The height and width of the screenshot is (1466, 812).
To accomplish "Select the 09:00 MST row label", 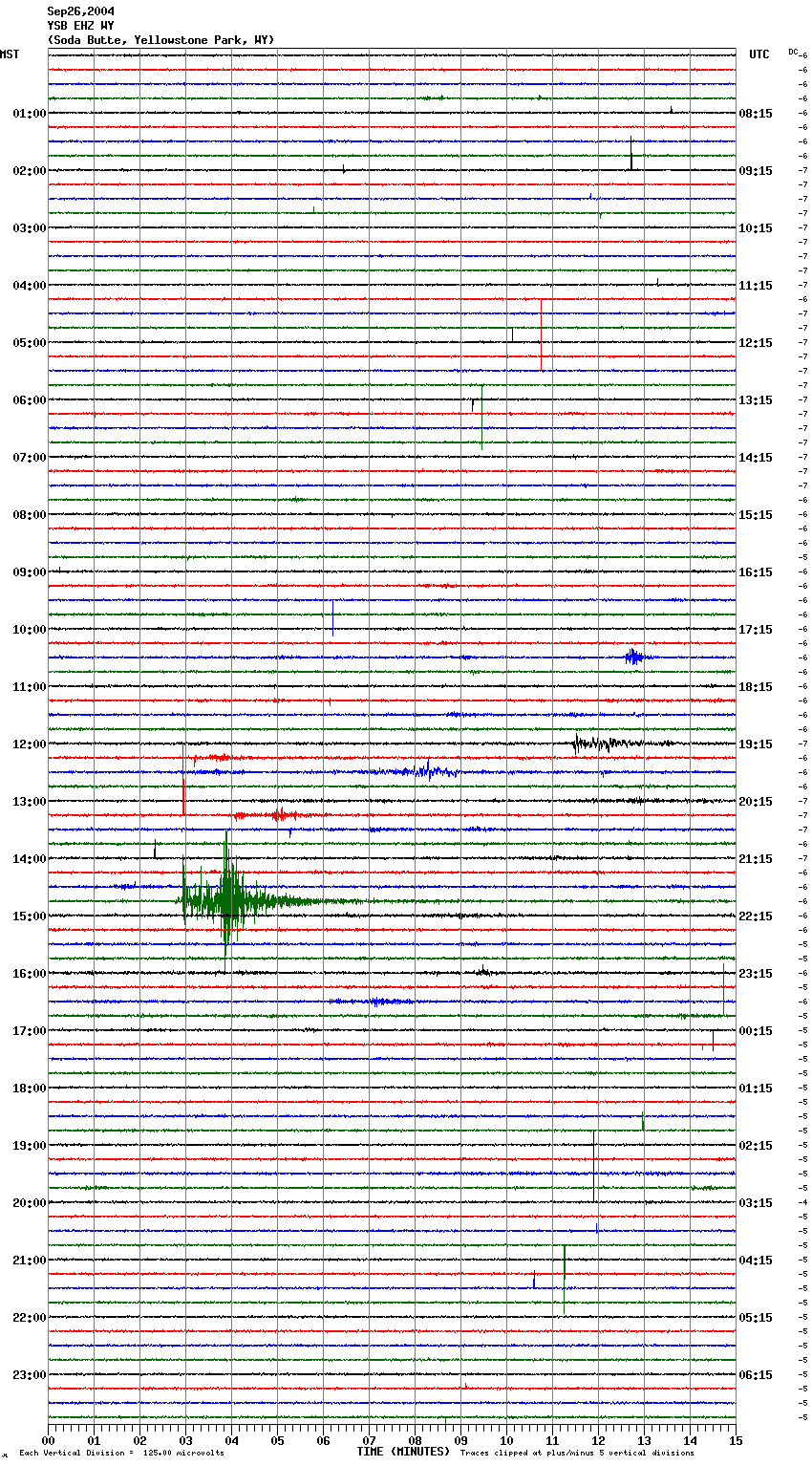I will tap(30, 572).
